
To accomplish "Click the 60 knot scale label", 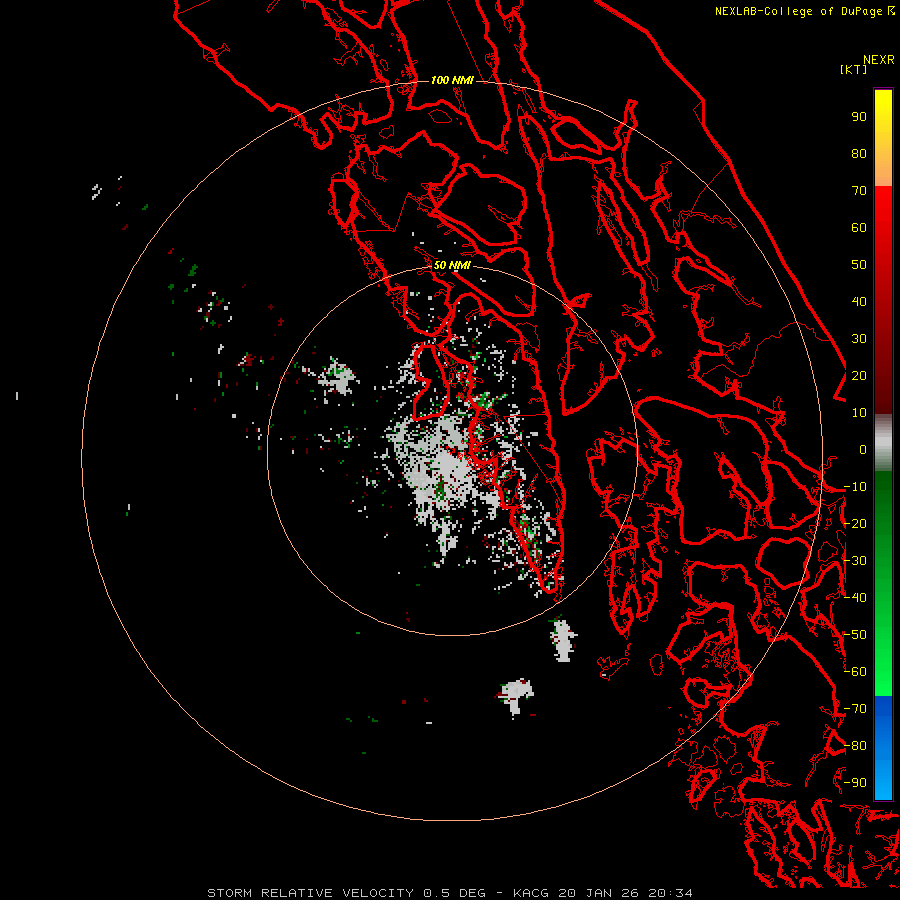I will (x=859, y=228).
